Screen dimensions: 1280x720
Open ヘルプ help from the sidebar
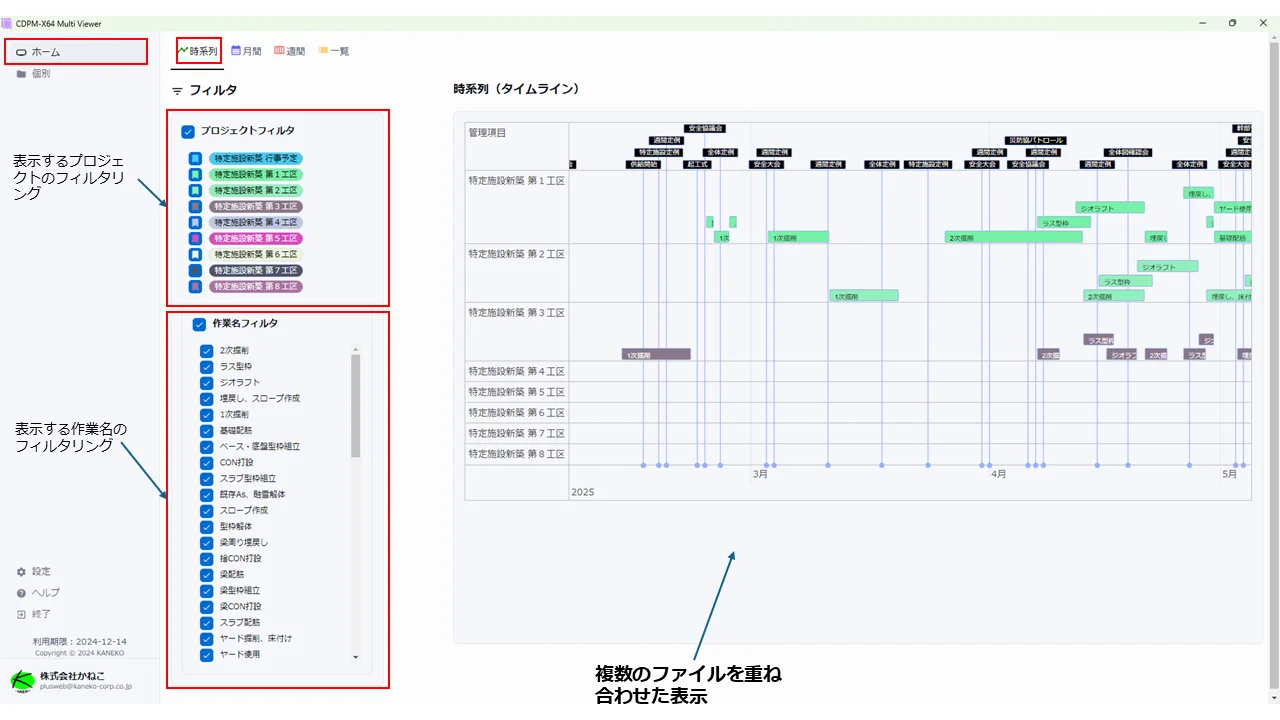click(38, 593)
